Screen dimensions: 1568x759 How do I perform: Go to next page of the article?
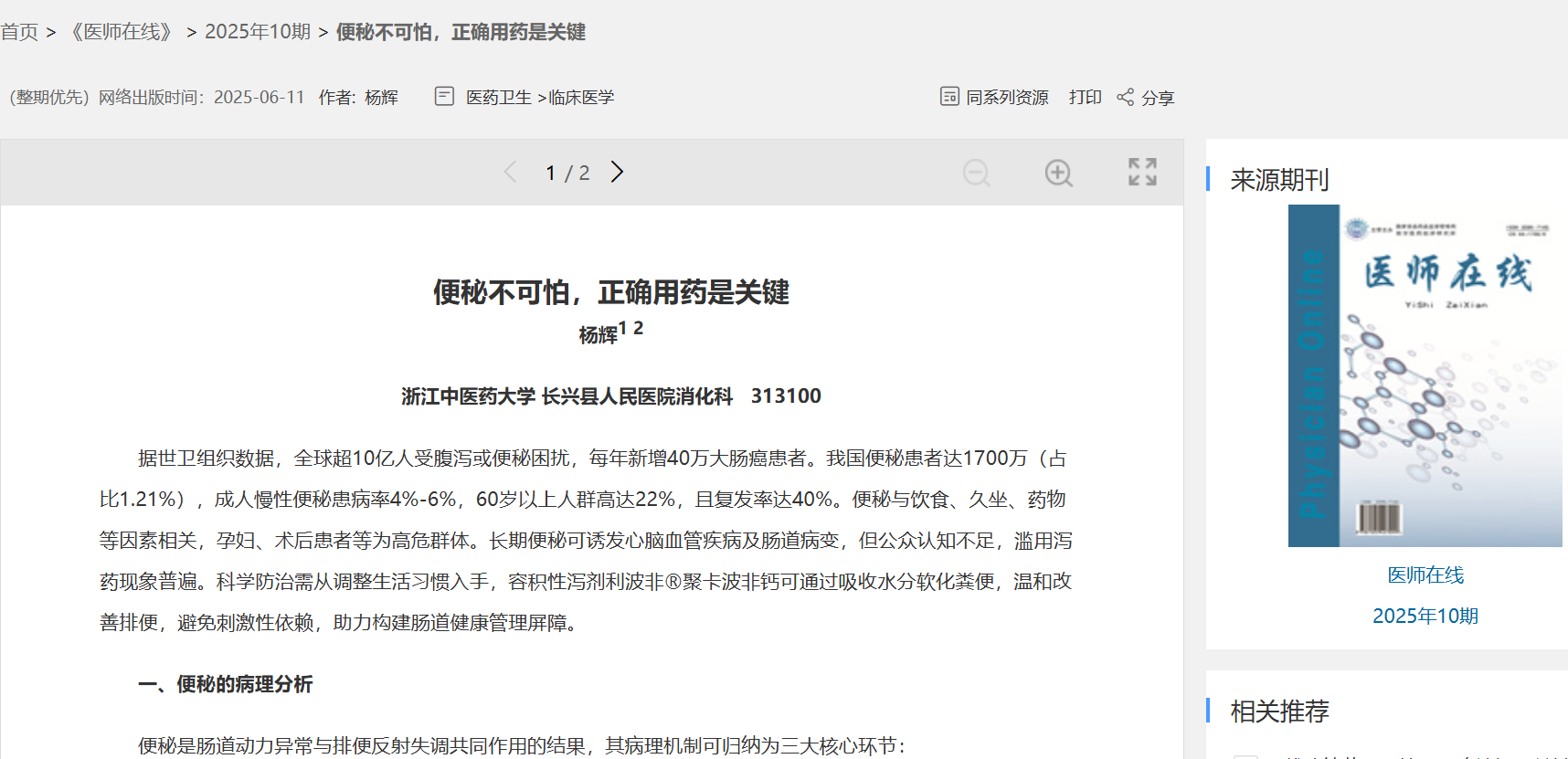[618, 172]
